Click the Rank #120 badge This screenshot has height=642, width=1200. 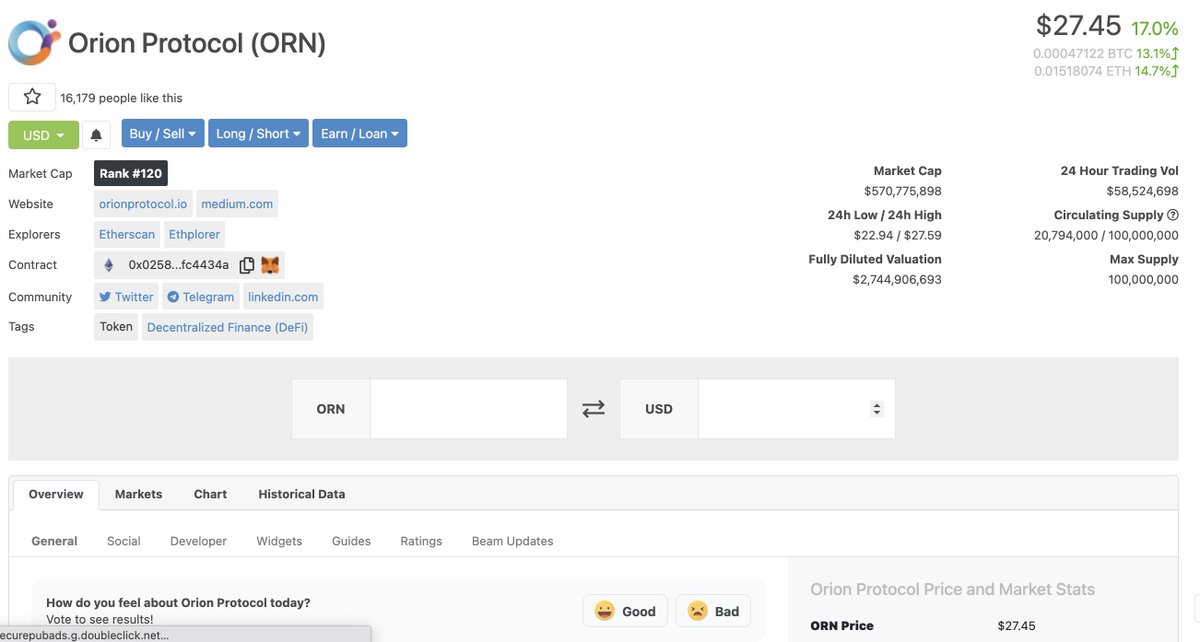(x=130, y=174)
